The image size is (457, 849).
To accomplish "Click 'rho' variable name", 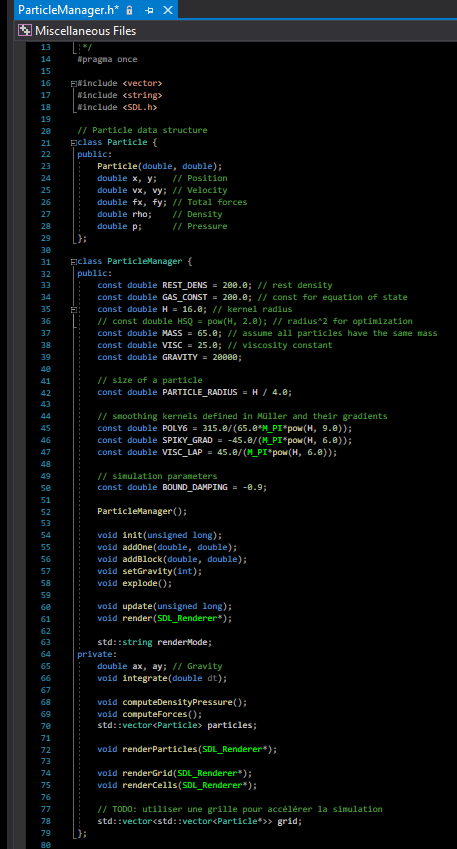I will pyautogui.click(x=140, y=214).
